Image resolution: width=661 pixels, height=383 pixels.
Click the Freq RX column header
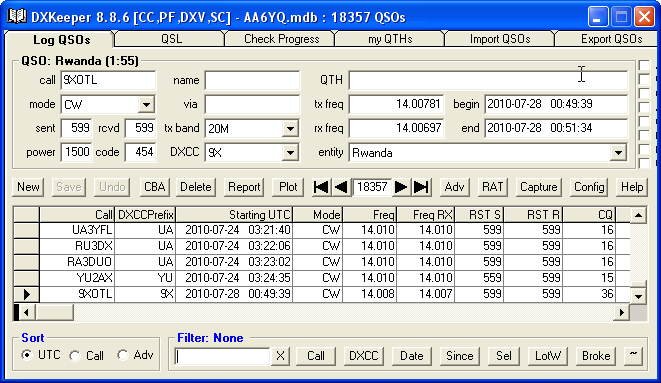[425, 215]
